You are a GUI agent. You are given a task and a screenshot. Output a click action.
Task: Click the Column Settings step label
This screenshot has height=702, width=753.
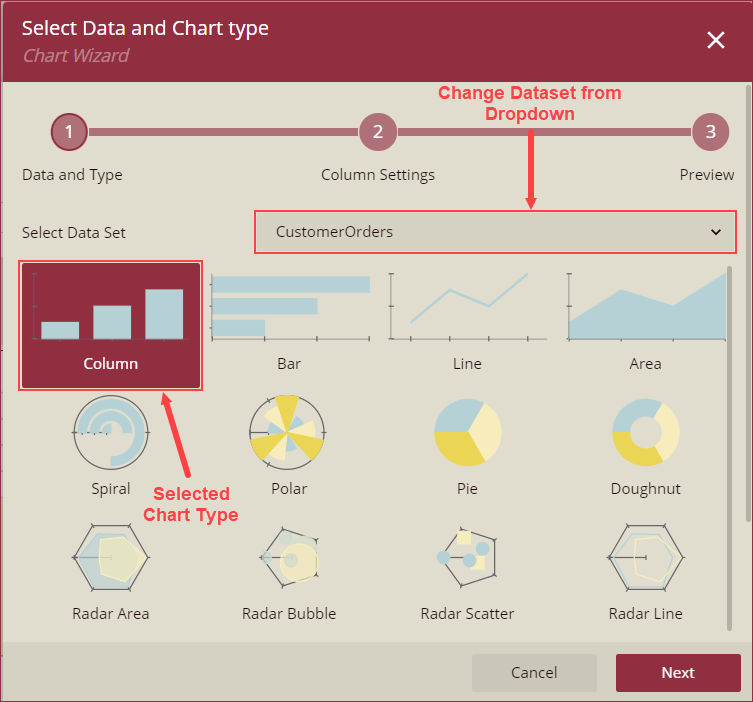pyautogui.click(x=378, y=175)
